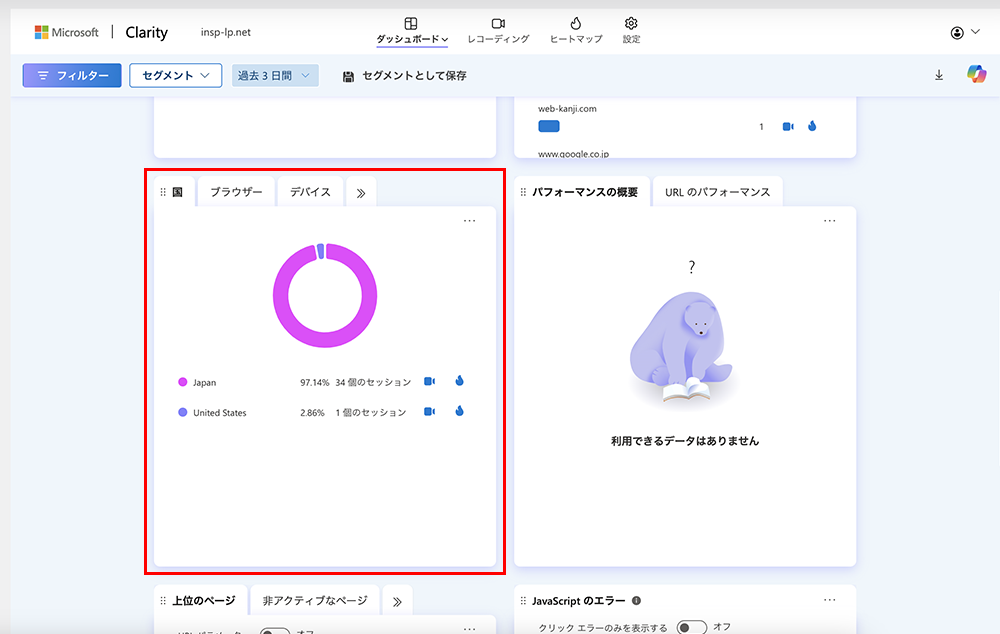Viewport: 1000px width, 634px height.
Task: Click the Japan country label
Action: pos(205,383)
